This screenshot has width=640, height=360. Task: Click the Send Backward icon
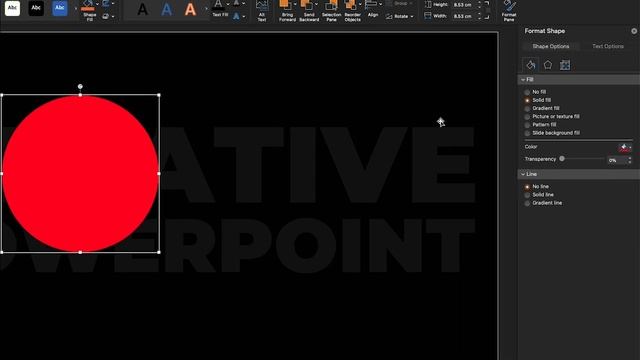(307, 5)
